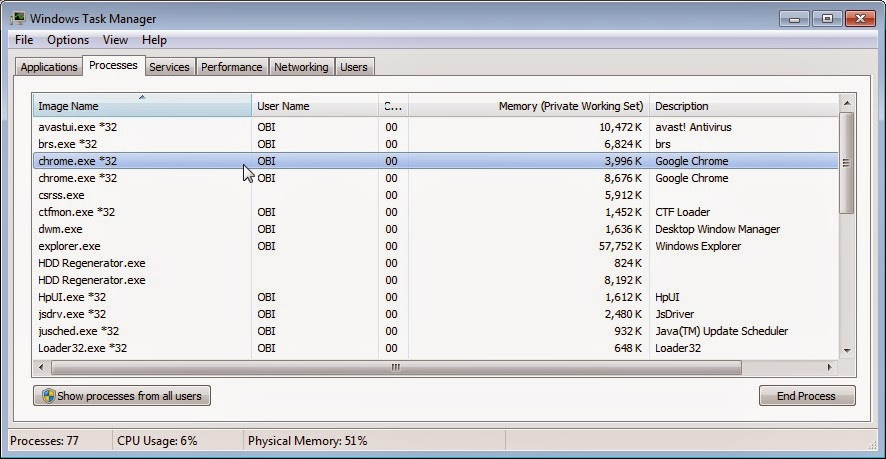Viewport: 886px width, 459px height.
Task: Sort by the Description column header
Action: pyautogui.click(x=744, y=106)
